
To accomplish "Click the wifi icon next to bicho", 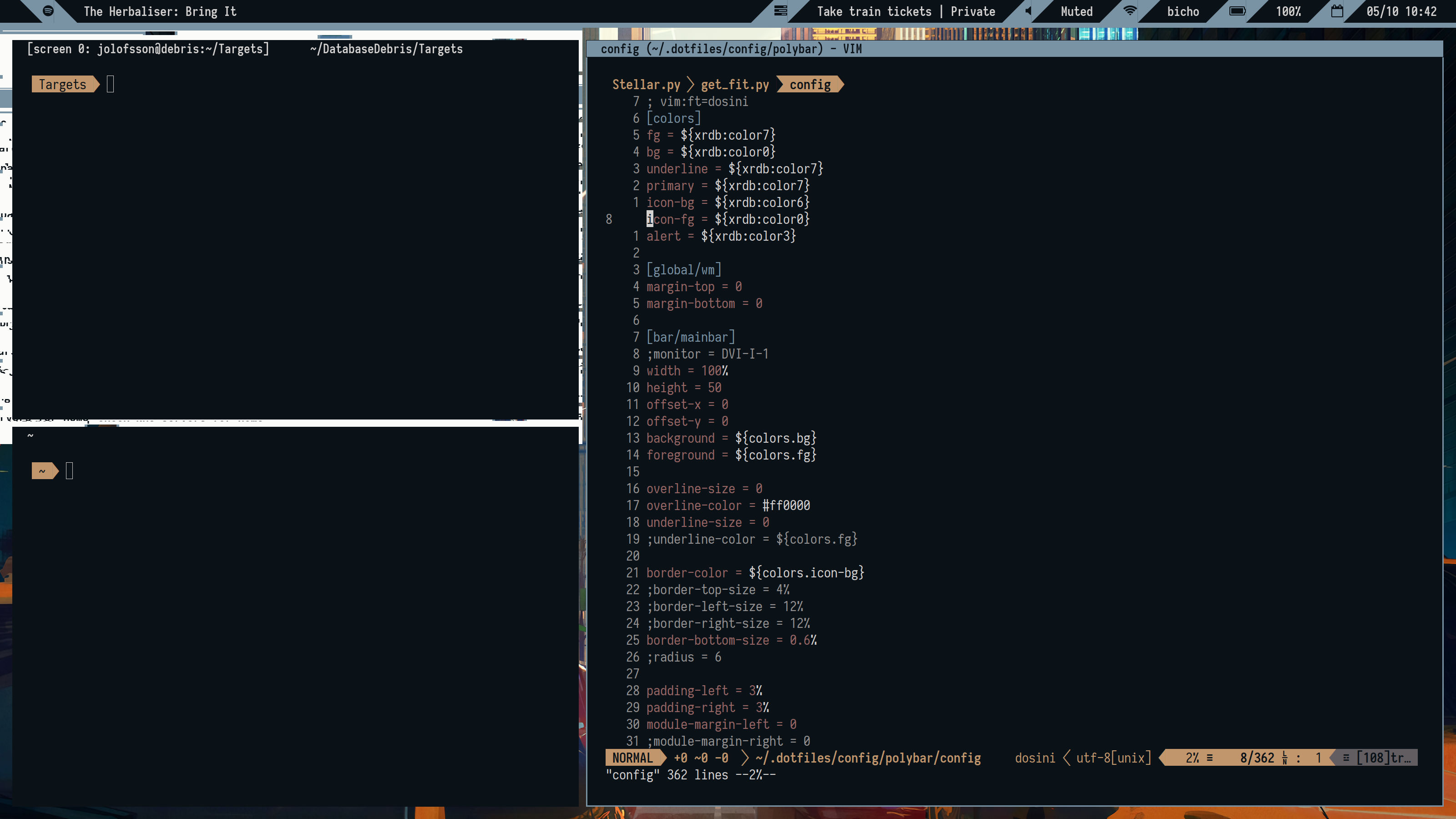I will coord(1130,11).
